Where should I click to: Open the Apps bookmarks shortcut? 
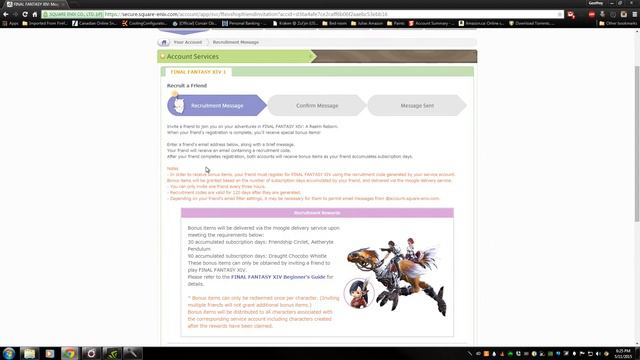tap(11, 23)
